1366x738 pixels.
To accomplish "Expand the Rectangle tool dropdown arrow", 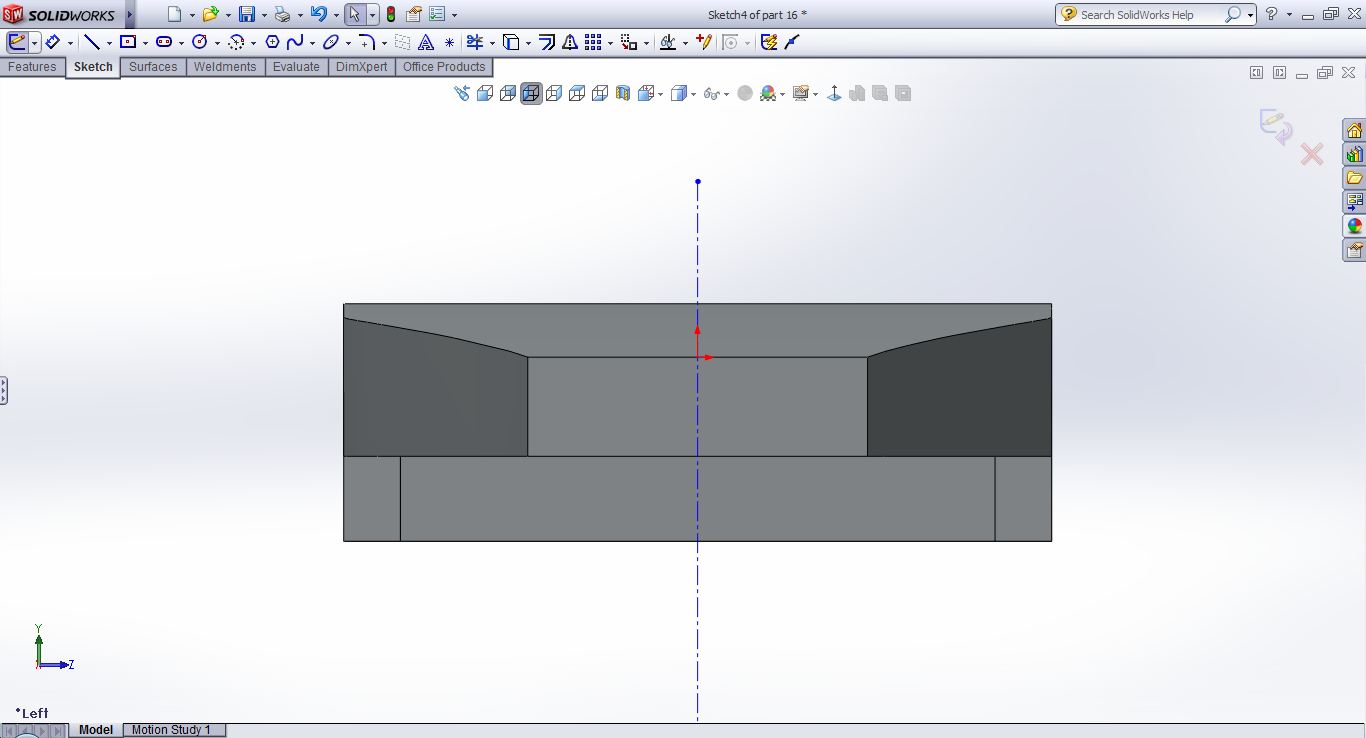I will click(146, 43).
